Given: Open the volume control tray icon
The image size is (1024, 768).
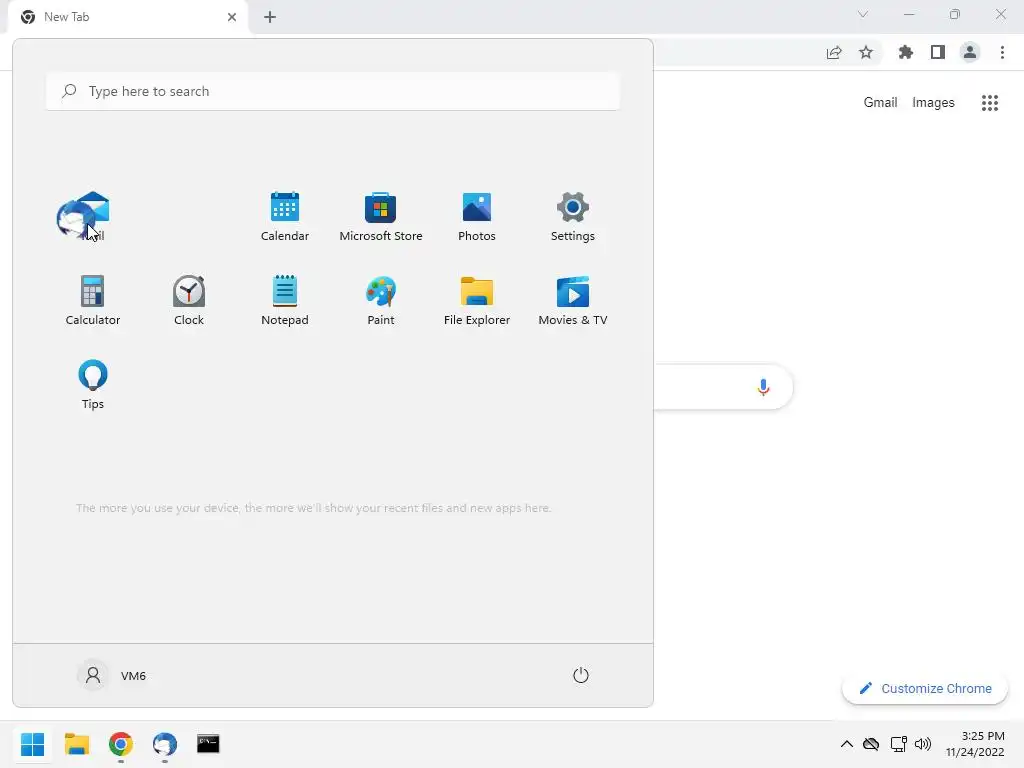Looking at the screenshot, I should pyautogui.click(x=923, y=744).
